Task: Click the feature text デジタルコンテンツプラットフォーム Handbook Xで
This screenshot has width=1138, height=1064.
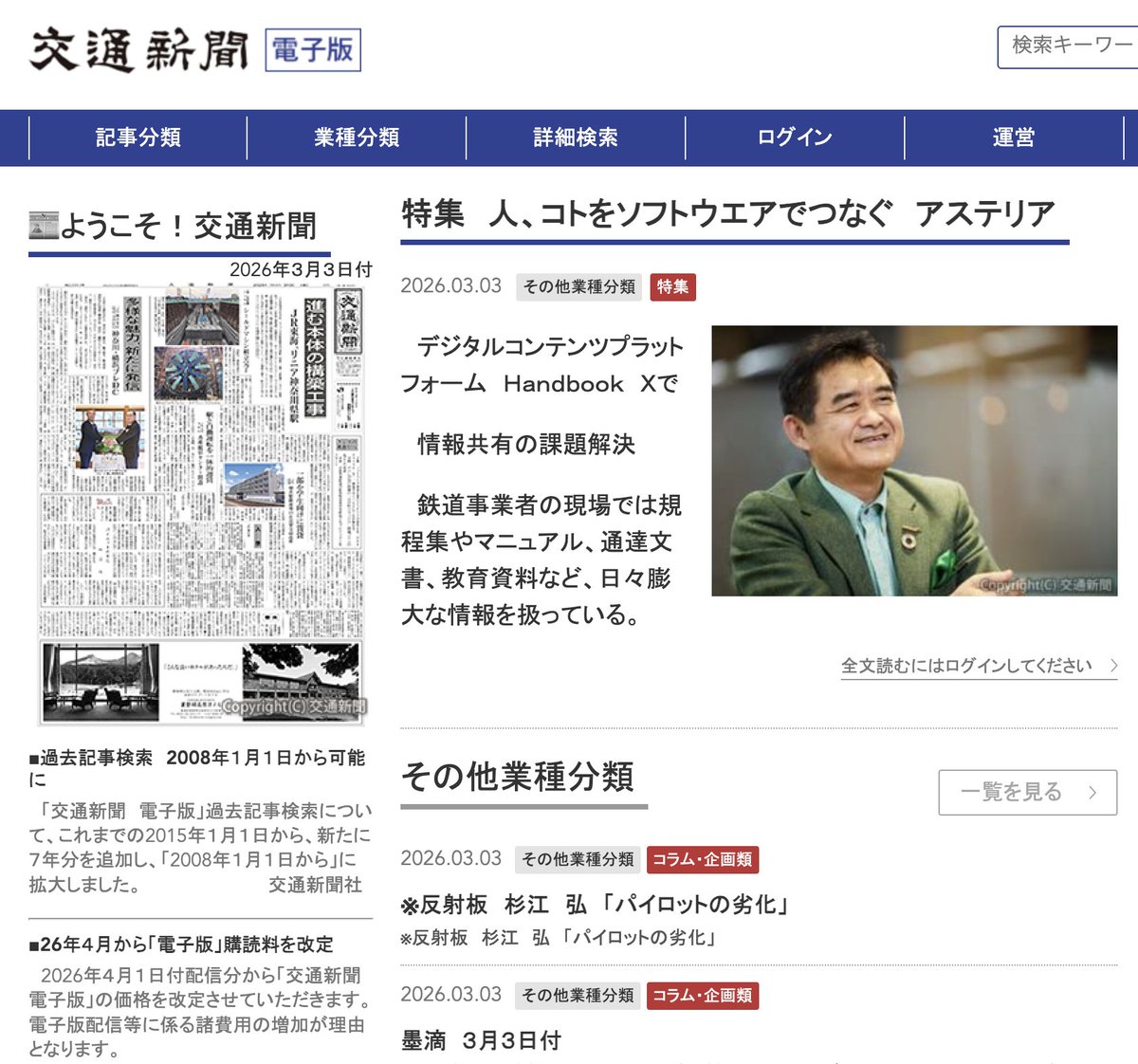Action: (x=541, y=365)
